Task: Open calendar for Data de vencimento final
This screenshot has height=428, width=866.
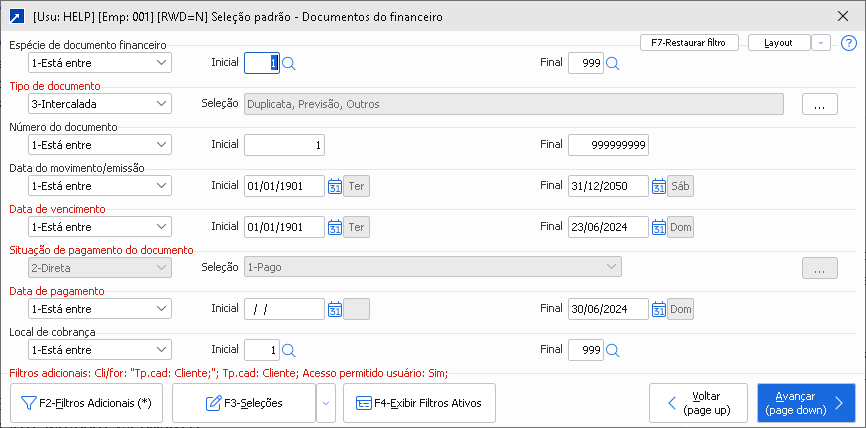Action: point(658,227)
